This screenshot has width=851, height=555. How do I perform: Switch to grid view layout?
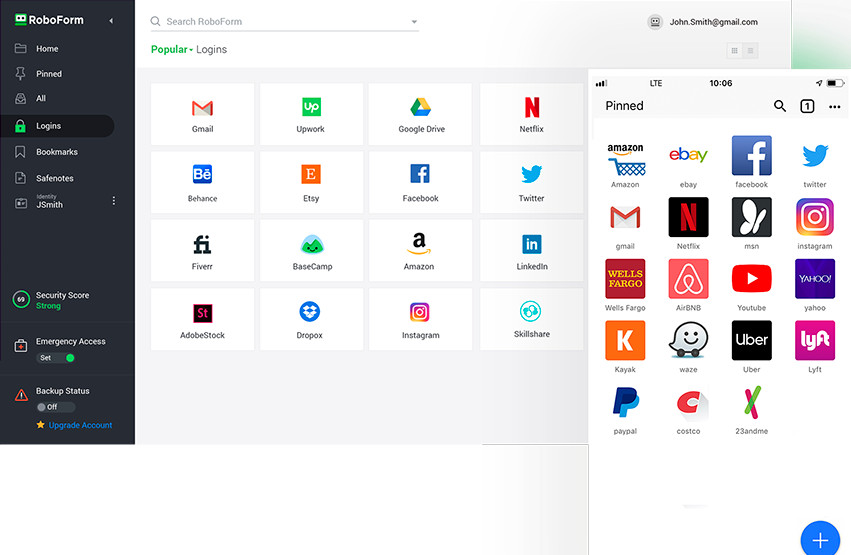tap(735, 50)
